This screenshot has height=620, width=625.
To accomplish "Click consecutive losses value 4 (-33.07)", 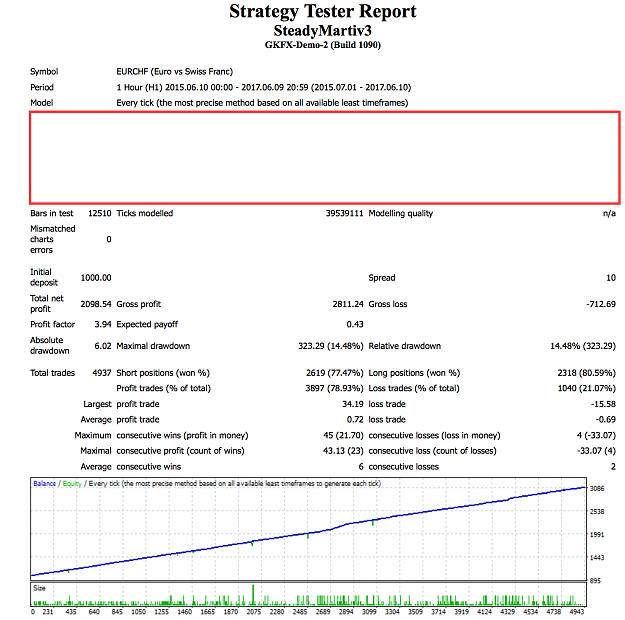I will (596, 435).
